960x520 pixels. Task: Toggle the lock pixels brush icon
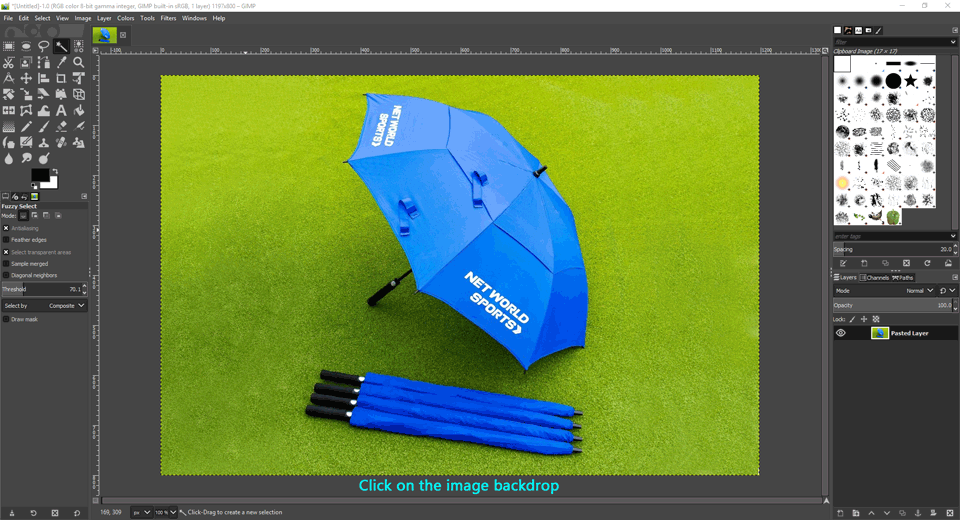tap(852, 319)
